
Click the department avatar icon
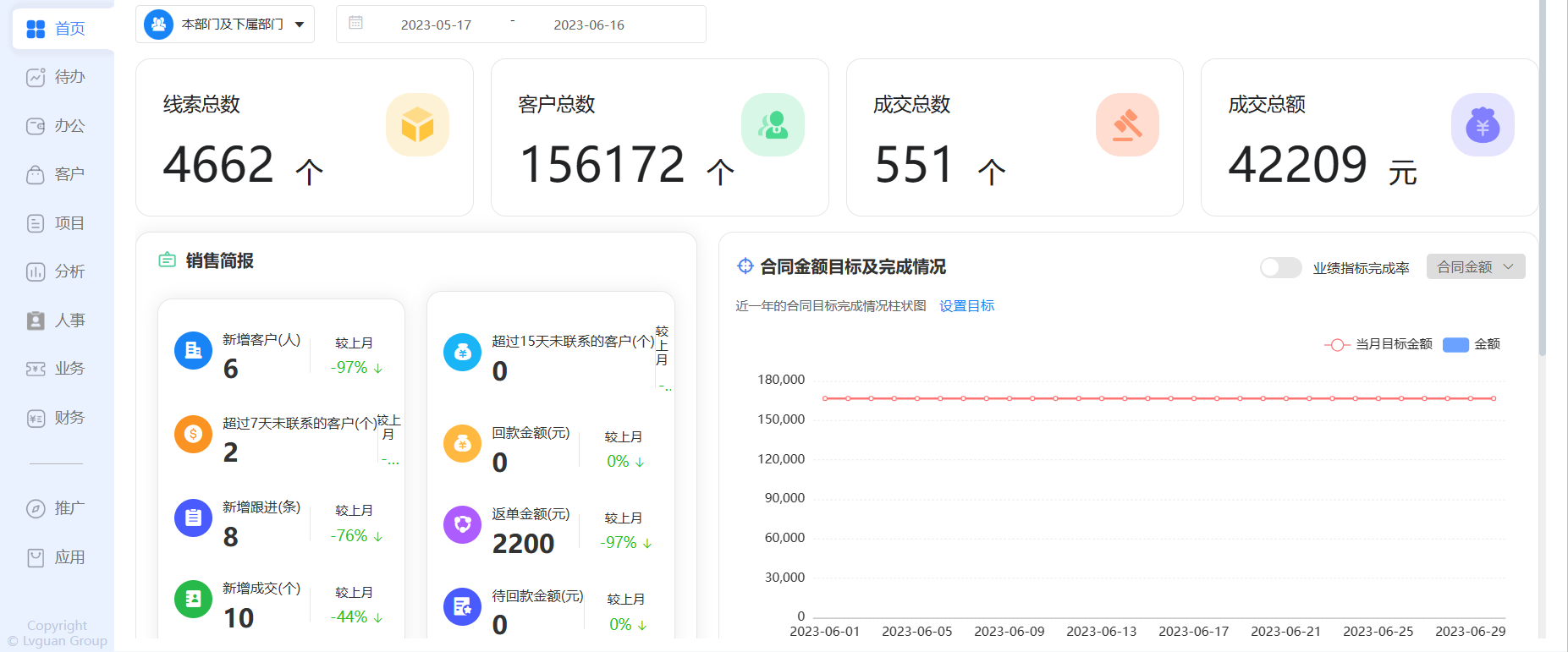click(x=158, y=25)
